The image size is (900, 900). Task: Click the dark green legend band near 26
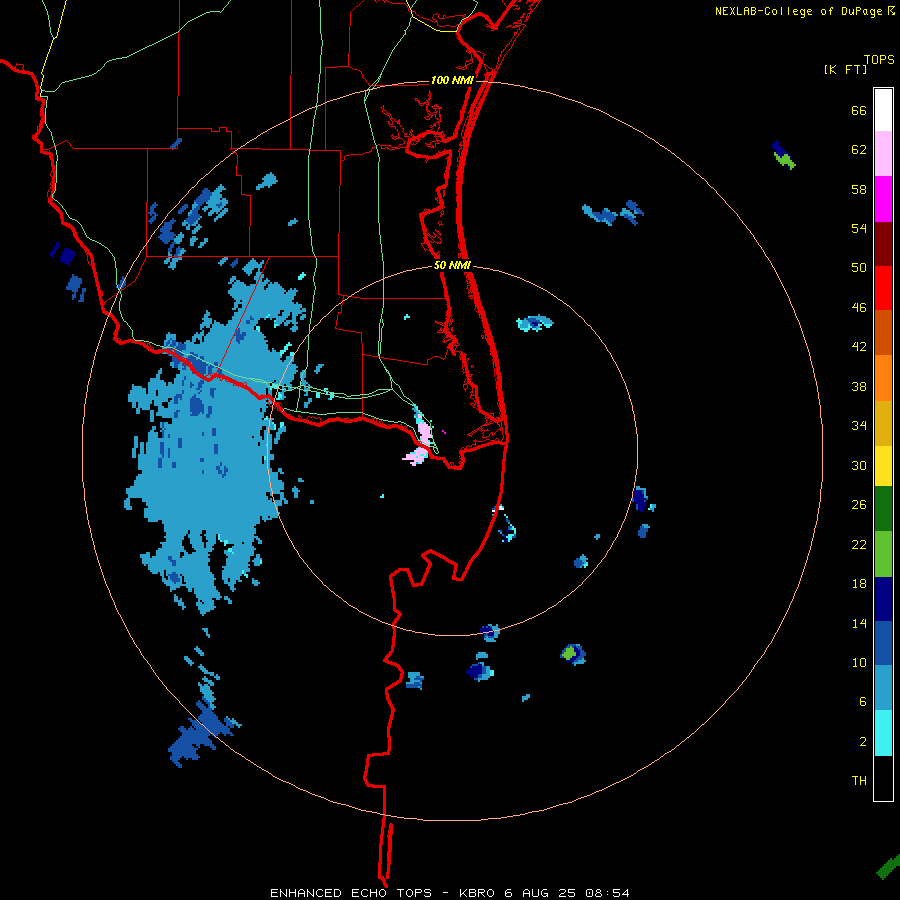[883, 509]
